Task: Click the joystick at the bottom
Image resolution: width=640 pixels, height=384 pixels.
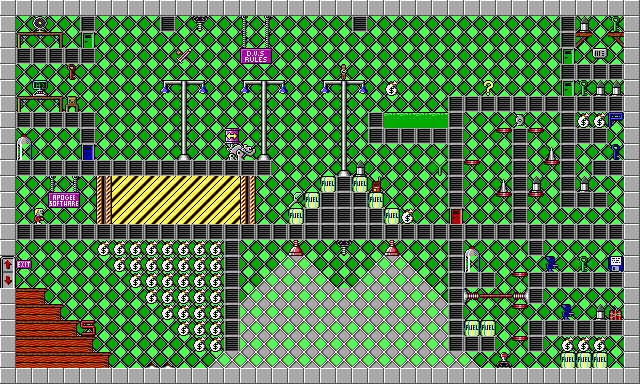Action: click(504, 360)
